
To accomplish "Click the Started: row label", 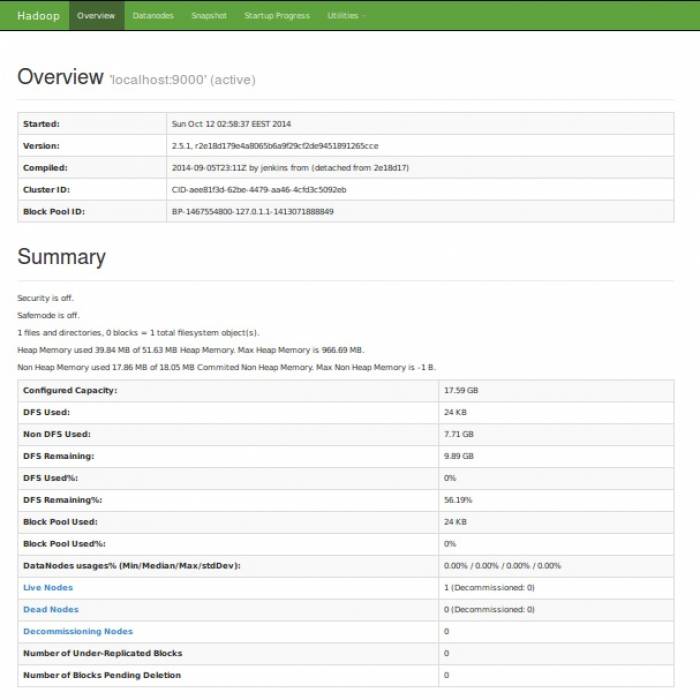I will (x=41, y=124).
